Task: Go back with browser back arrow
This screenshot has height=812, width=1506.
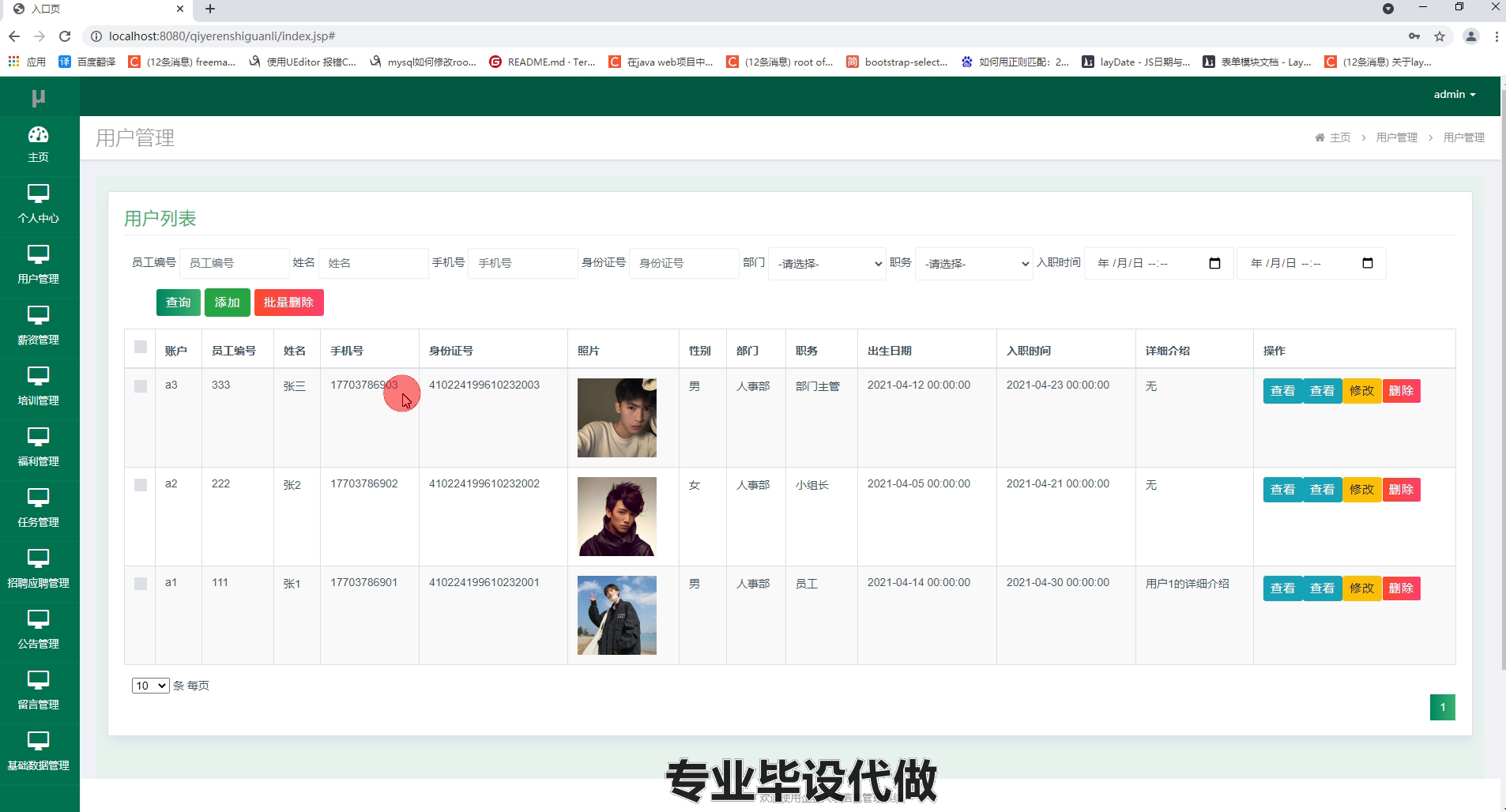Action: pos(13,36)
